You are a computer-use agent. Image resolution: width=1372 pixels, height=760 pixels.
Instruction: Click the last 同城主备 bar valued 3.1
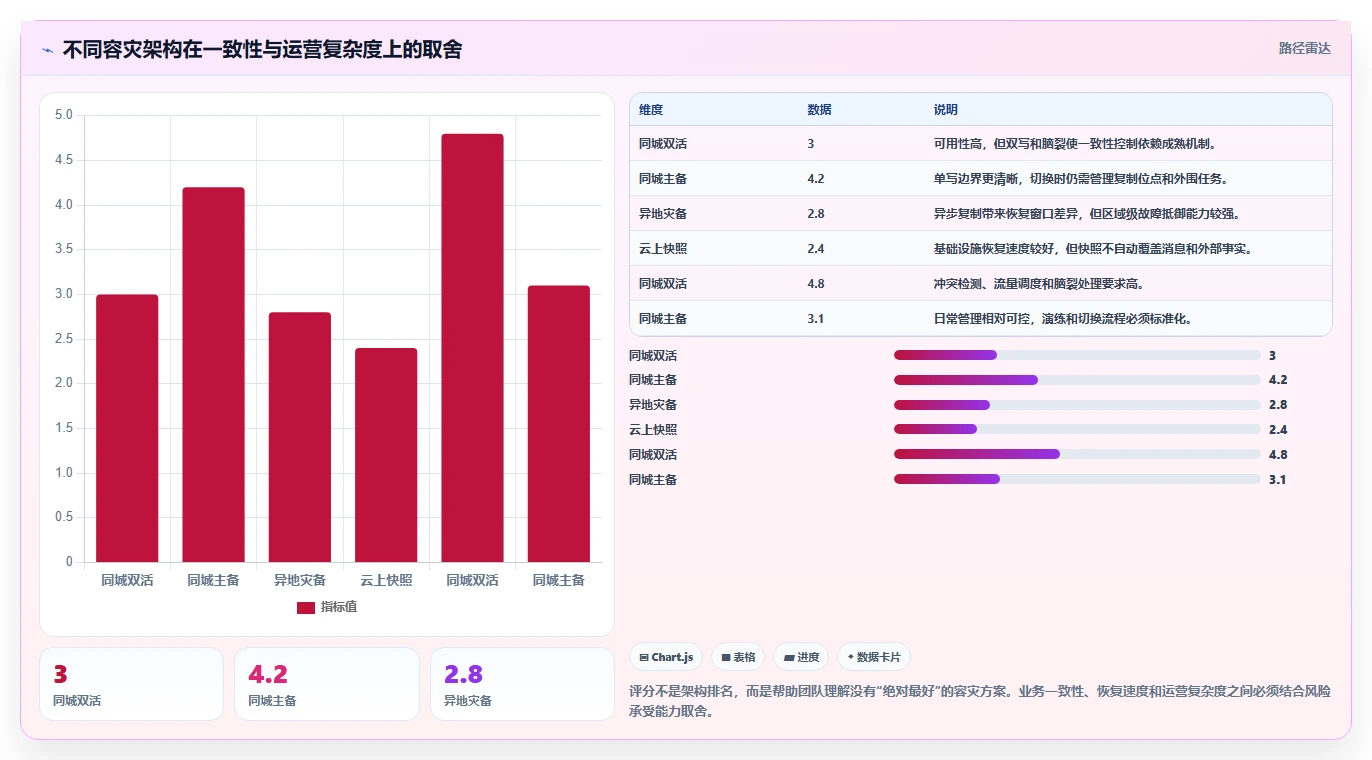pos(559,424)
